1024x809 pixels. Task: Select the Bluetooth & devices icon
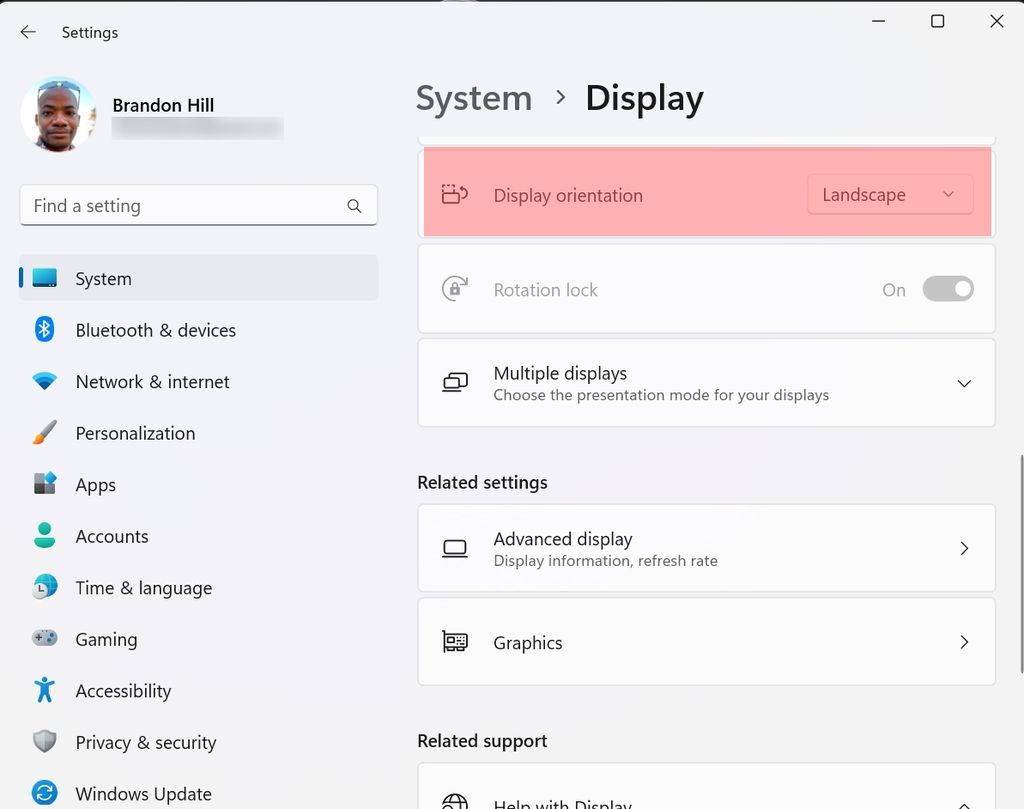click(45, 330)
